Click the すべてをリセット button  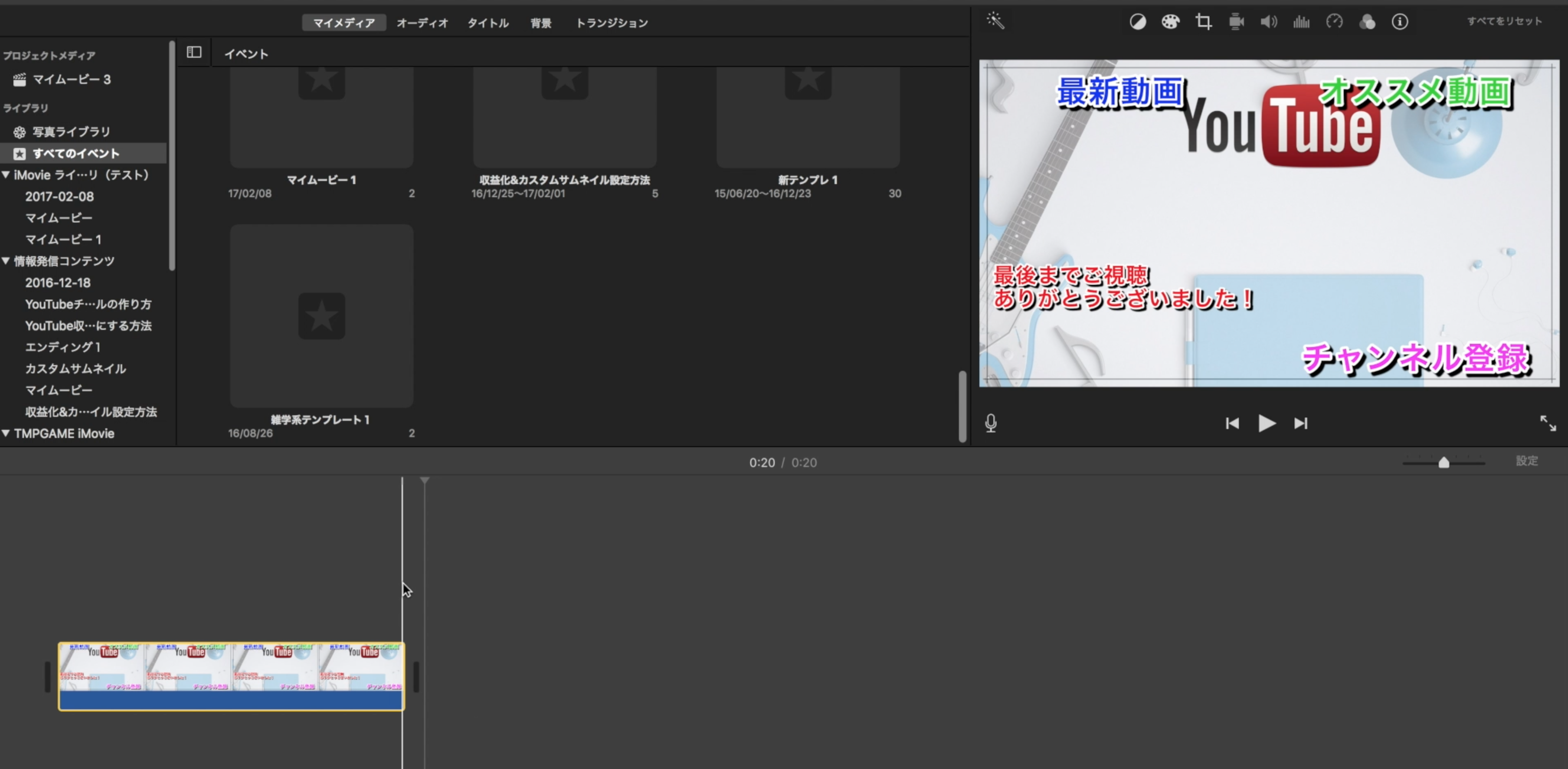[1504, 22]
